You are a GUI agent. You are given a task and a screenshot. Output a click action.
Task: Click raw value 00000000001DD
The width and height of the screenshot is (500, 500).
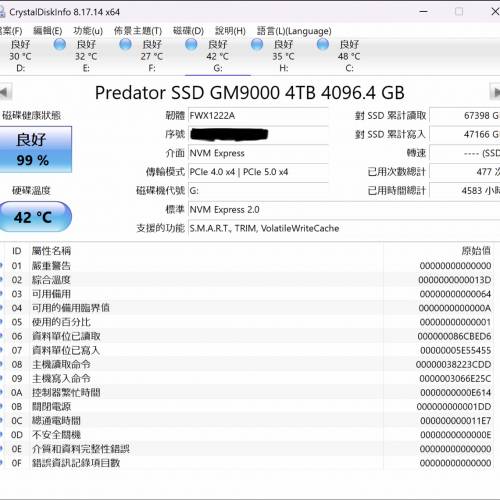point(454,407)
